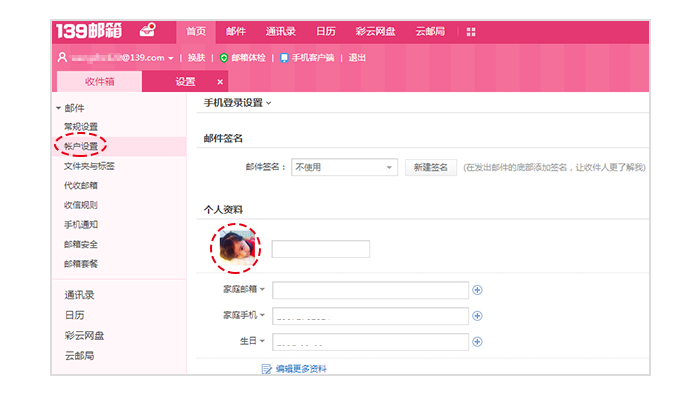Click the green 邮箱体检 shield icon
The height and width of the screenshot is (395, 700).
[x=224, y=58]
